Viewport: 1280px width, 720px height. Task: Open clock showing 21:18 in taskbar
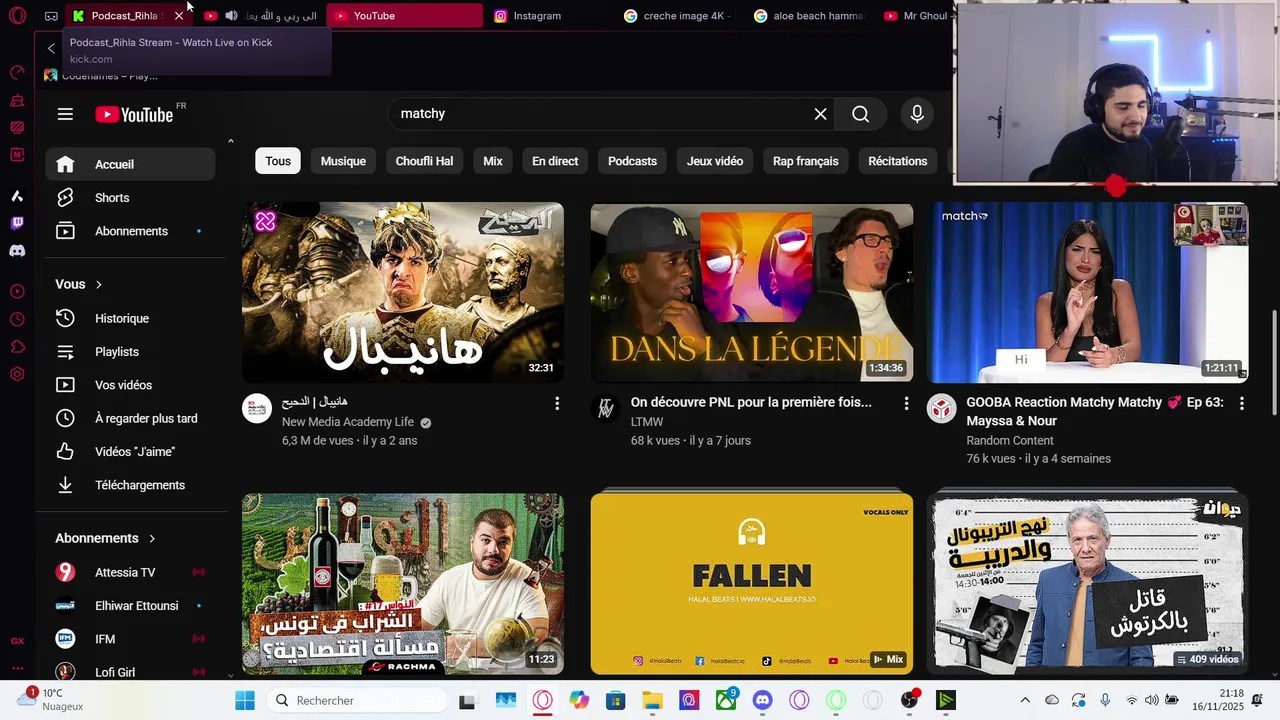tap(1218, 700)
